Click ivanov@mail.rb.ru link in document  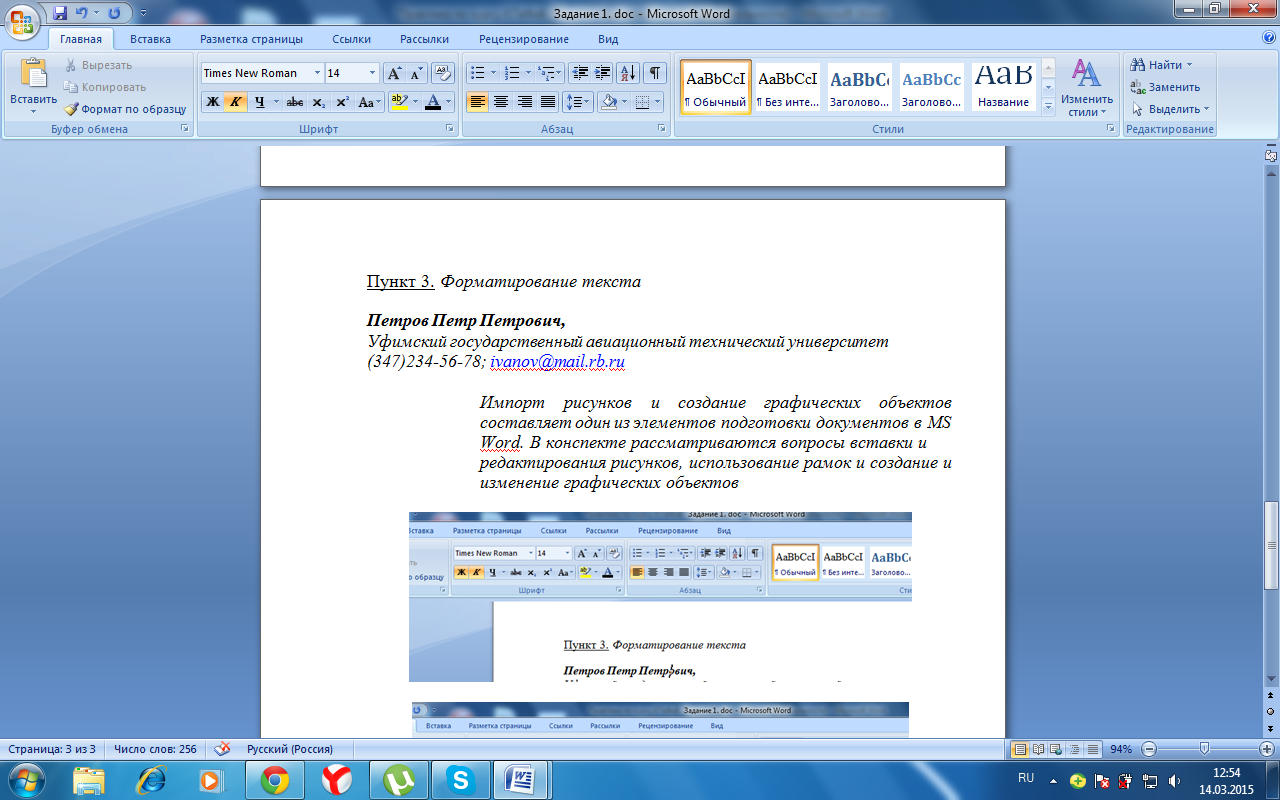558,362
